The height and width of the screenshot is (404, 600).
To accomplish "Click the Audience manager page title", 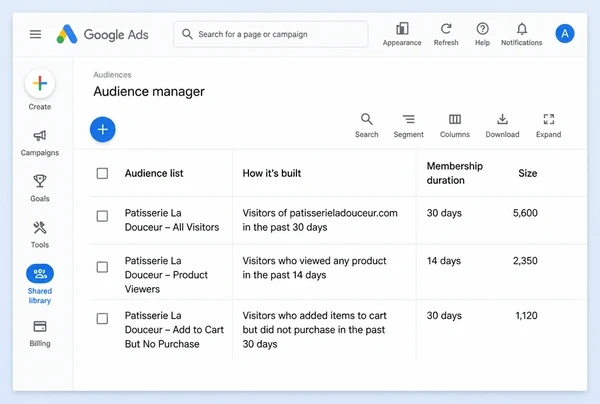I will (x=149, y=91).
